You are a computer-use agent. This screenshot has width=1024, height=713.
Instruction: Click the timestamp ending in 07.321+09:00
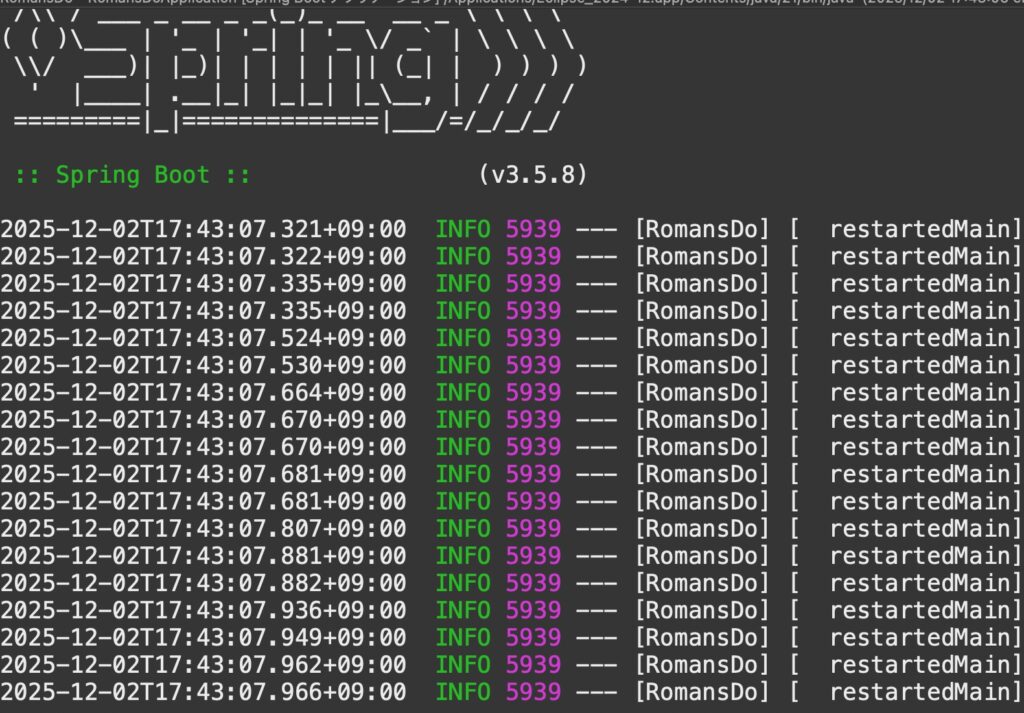(x=203, y=229)
